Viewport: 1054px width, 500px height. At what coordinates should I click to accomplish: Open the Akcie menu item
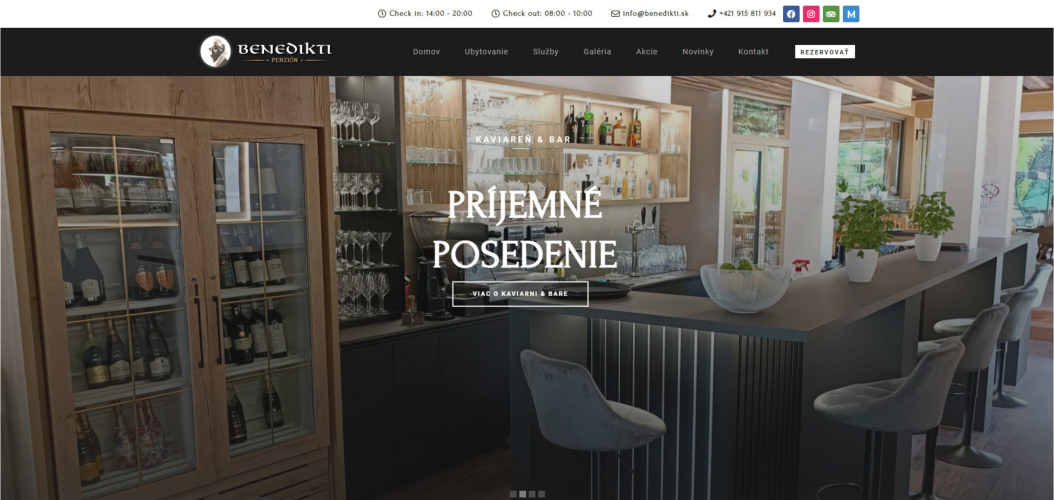click(647, 52)
